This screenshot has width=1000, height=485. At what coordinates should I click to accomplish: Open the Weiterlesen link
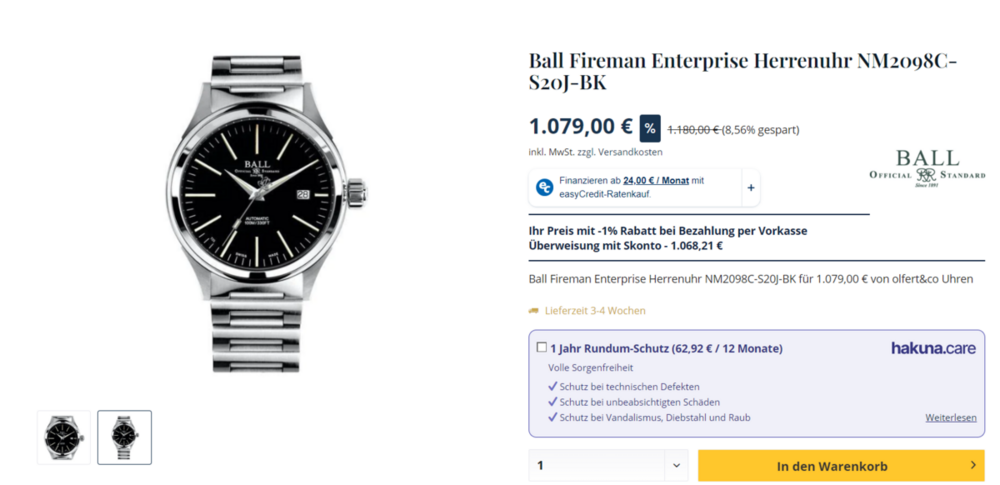coord(950,418)
